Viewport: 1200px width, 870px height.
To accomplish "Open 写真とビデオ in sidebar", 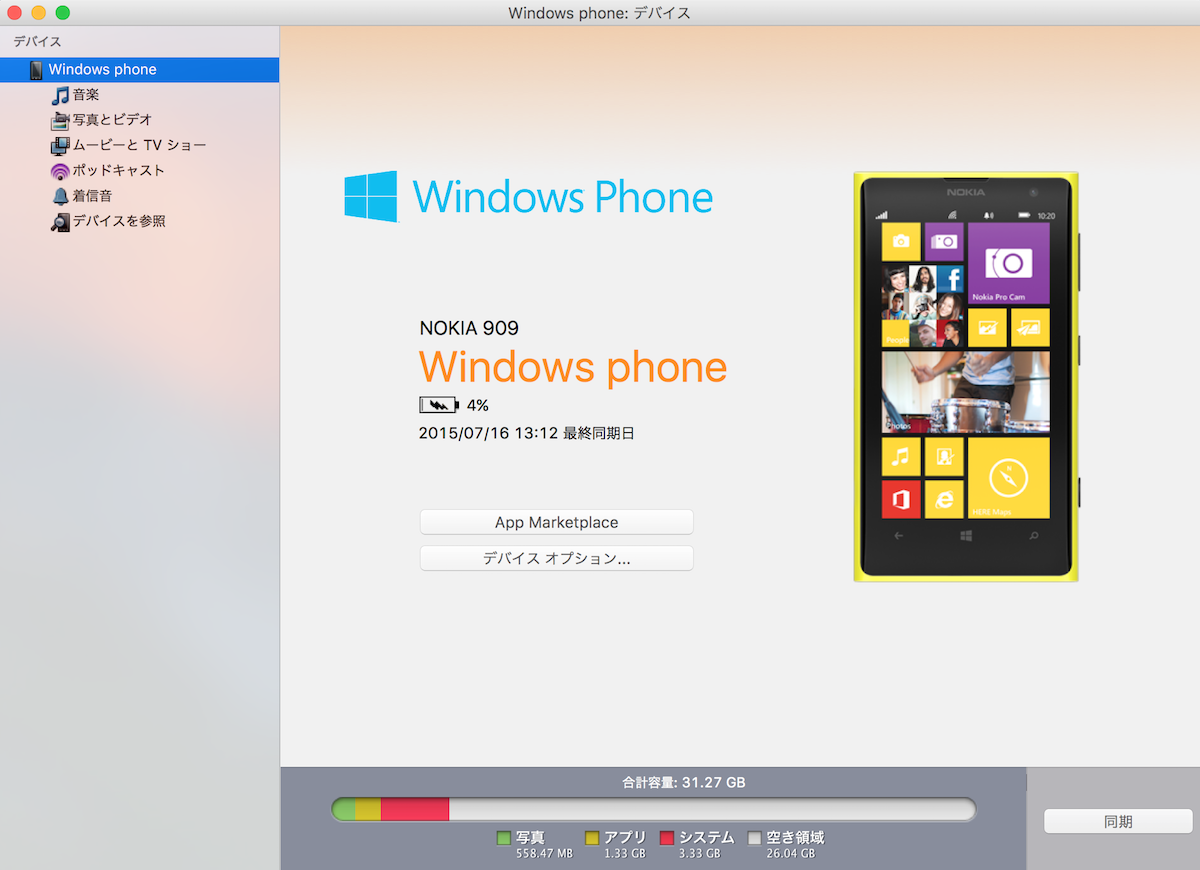I will [112, 120].
